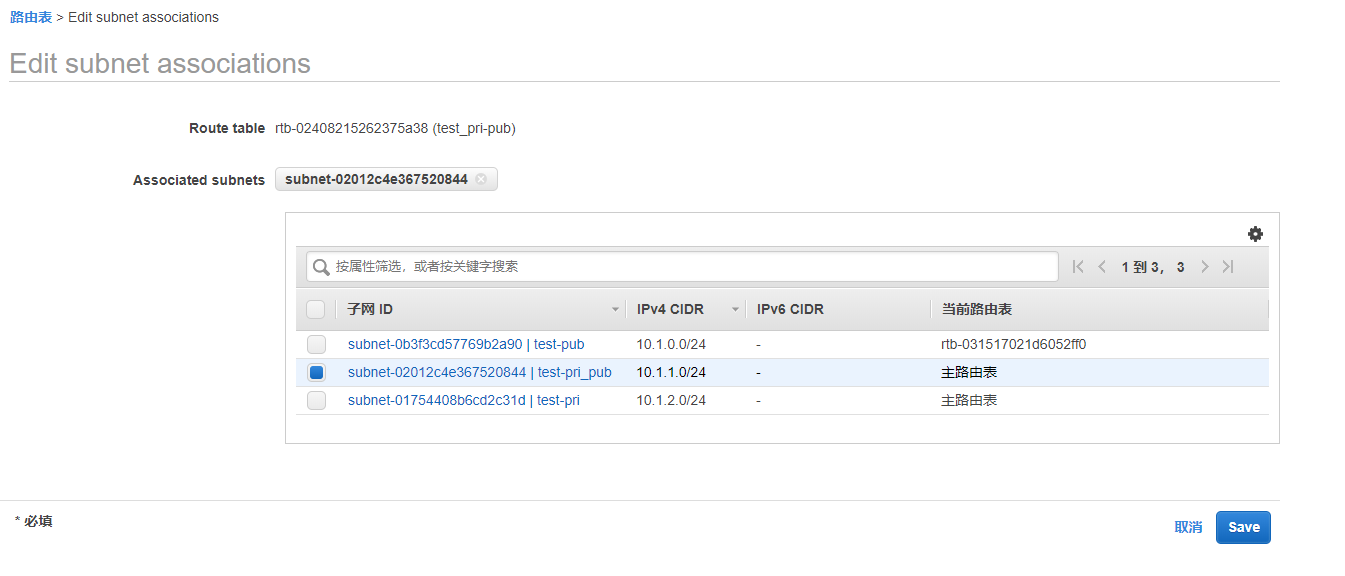Select the 10.1.1.0/24 CIDR cell
1345x576 pixels.
point(671,372)
